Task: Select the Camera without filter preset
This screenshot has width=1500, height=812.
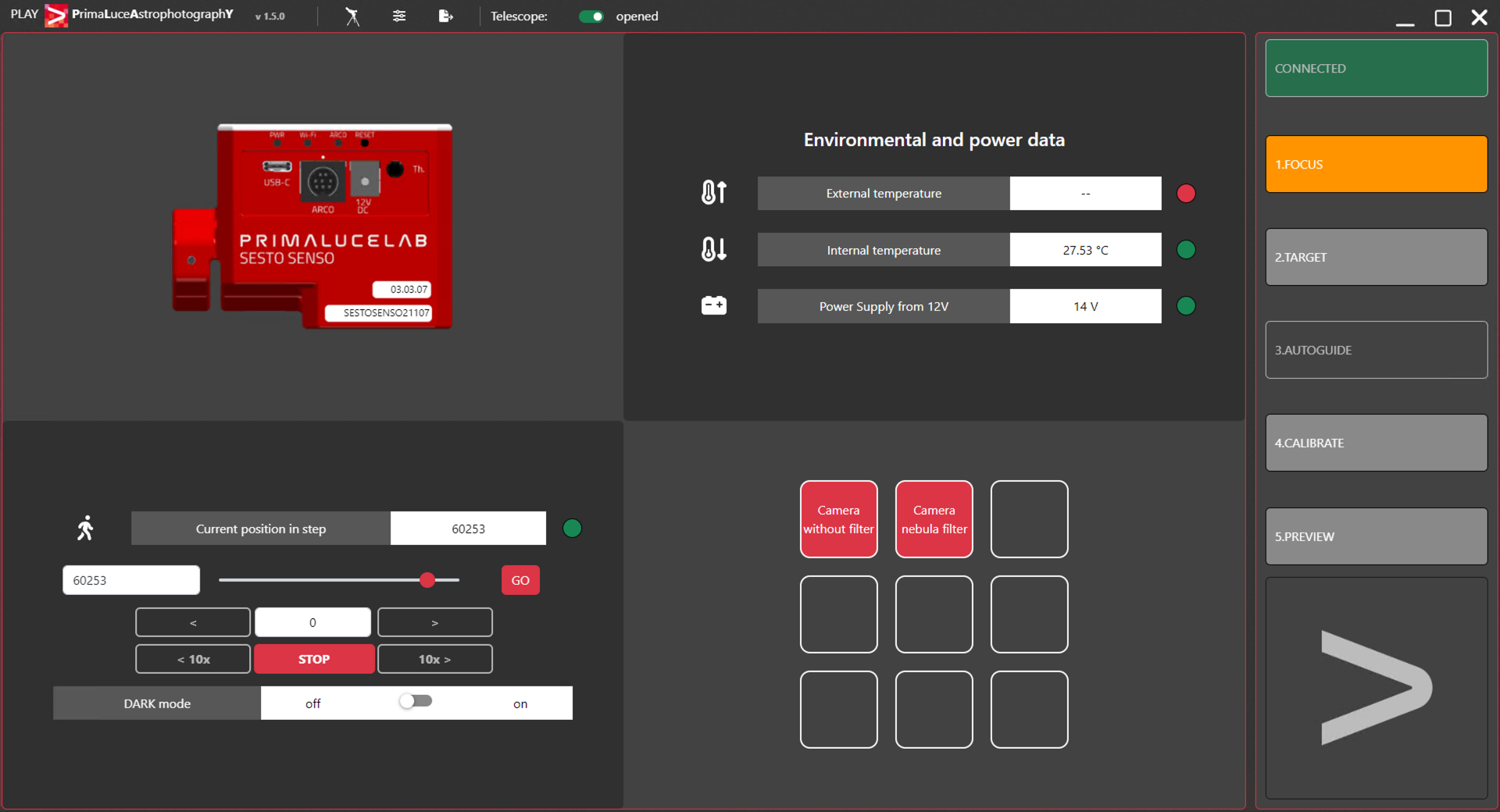Action: click(839, 519)
